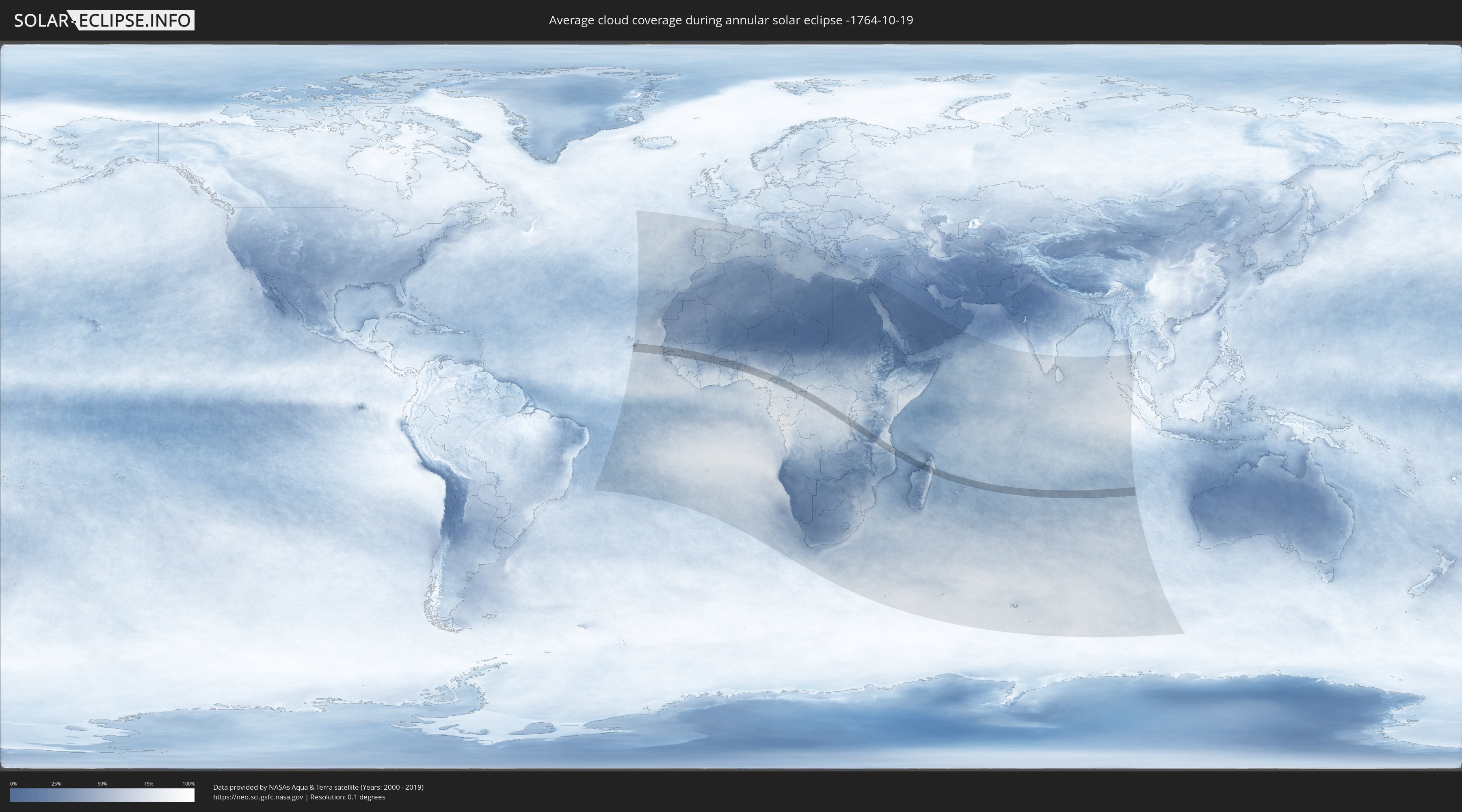This screenshot has width=1462, height=812.
Task: Click the cloud coverage color legend bar
Action: [102, 795]
